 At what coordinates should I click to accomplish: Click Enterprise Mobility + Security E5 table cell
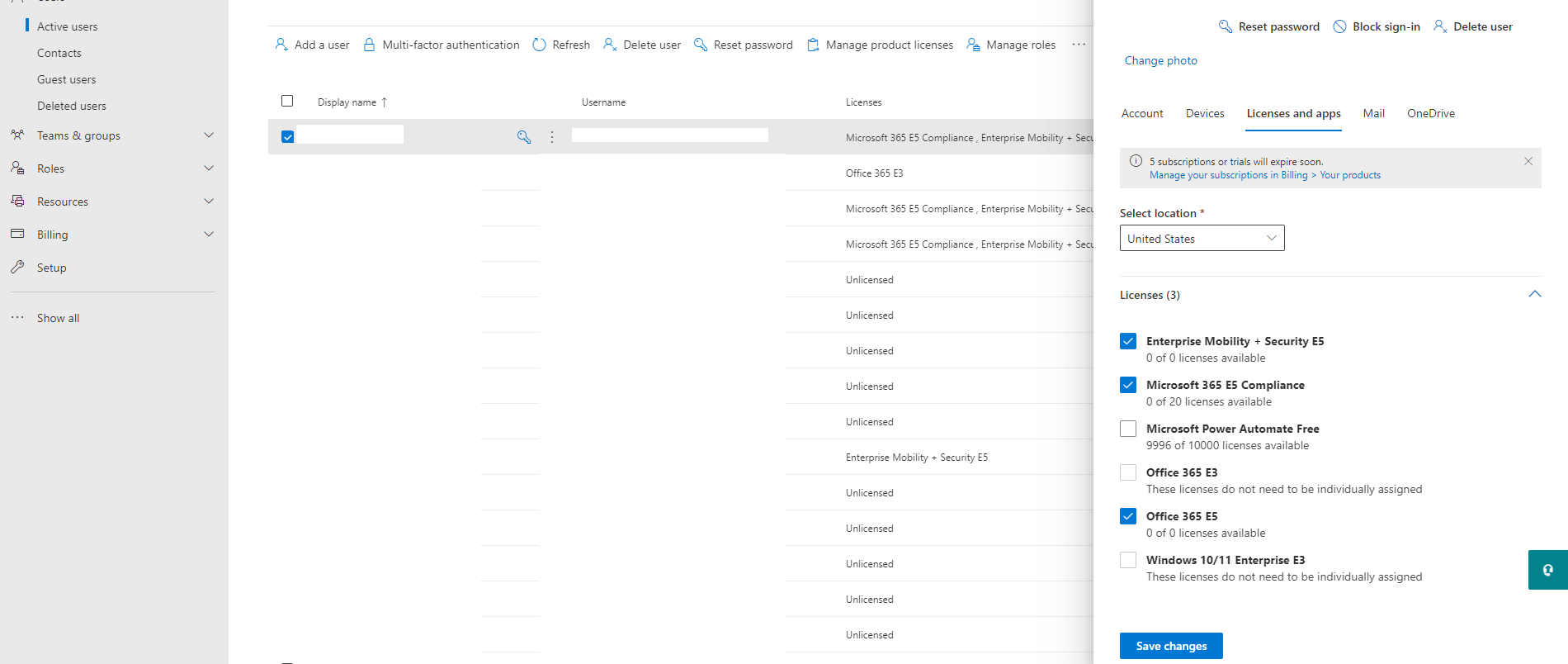pyautogui.click(x=916, y=458)
